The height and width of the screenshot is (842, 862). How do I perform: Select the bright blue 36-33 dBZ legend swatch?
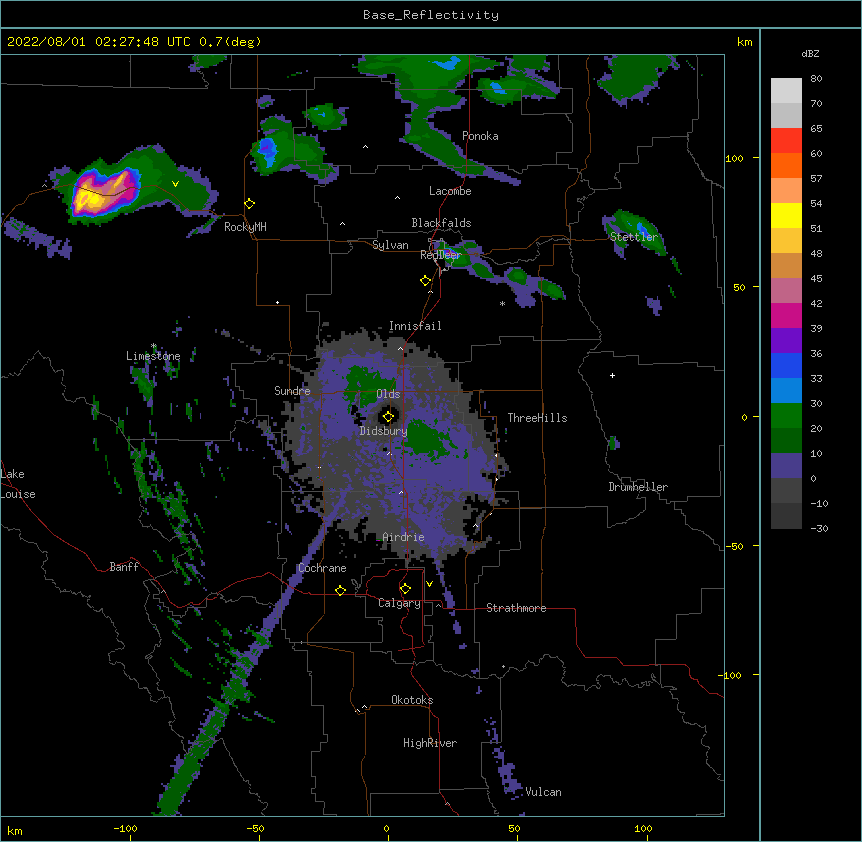tap(786, 365)
